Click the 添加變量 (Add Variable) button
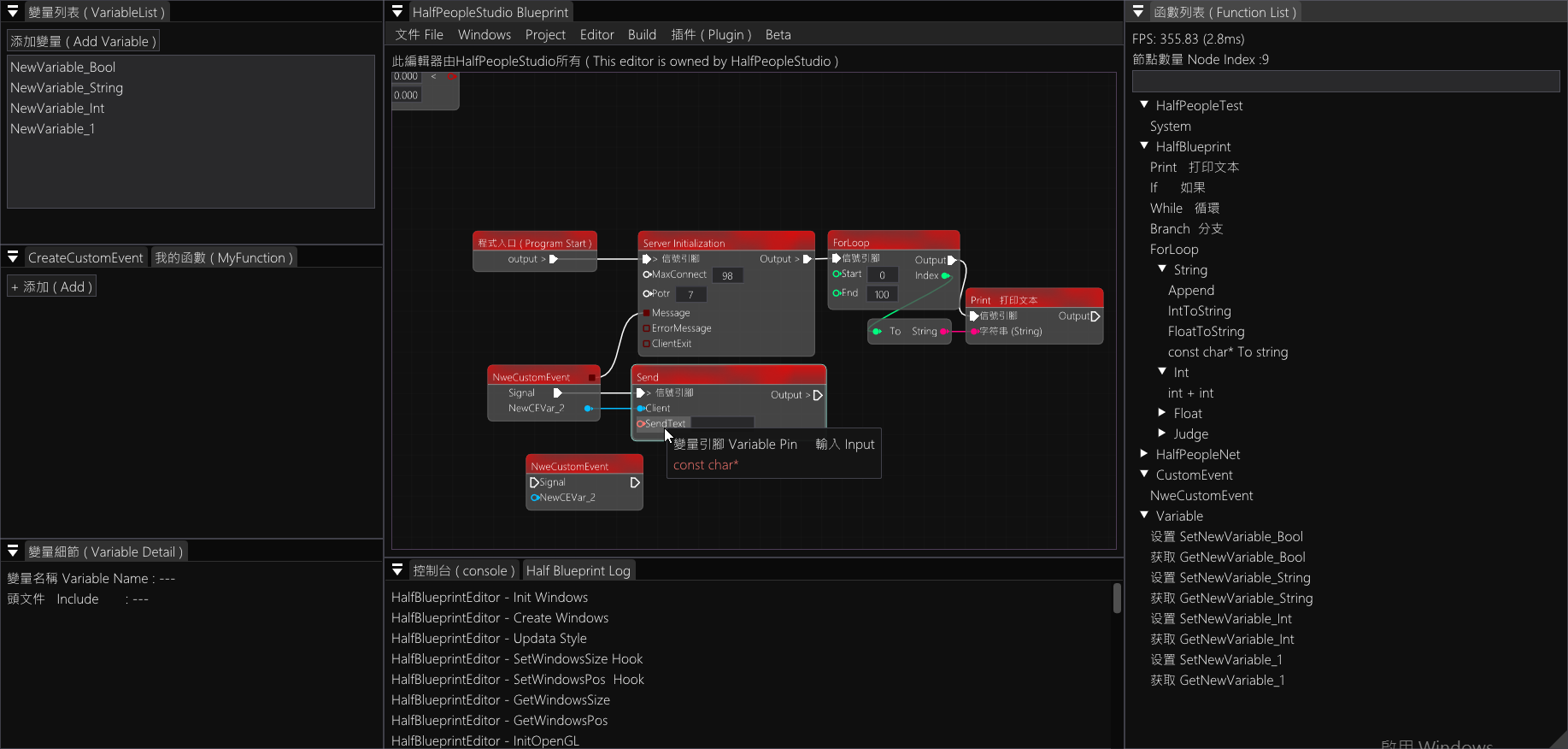The image size is (1568, 749). tap(83, 41)
